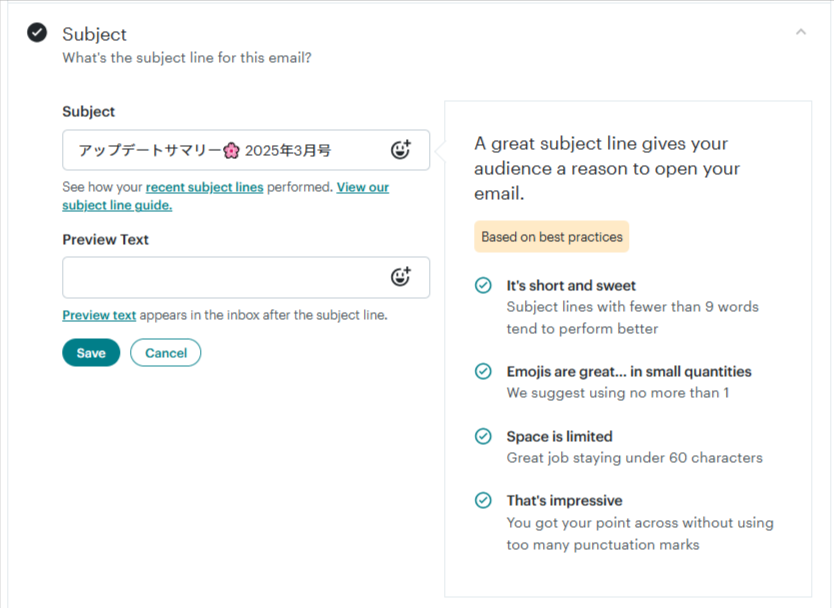Collapse the Subject section using the chevron

tap(800, 33)
